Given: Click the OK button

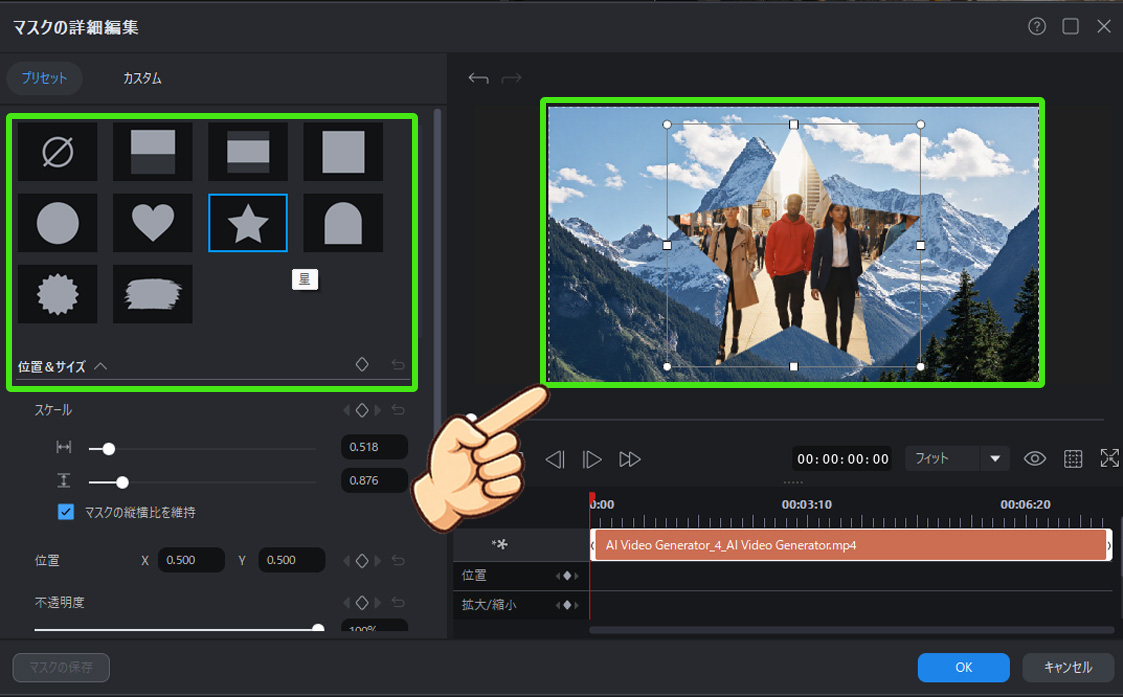Looking at the screenshot, I should click(963, 667).
